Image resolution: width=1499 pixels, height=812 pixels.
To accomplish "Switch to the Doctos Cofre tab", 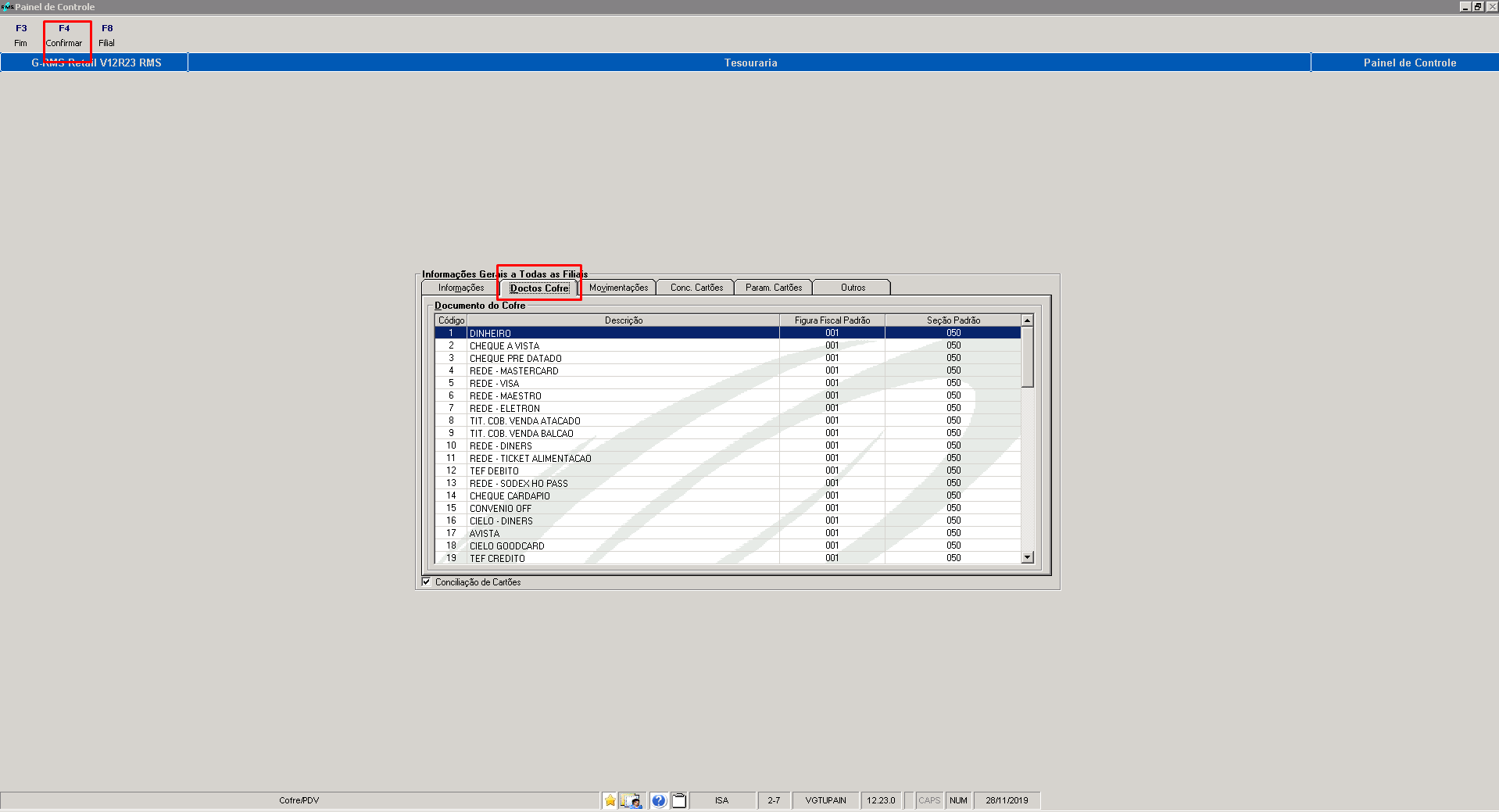I will point(539,288).
